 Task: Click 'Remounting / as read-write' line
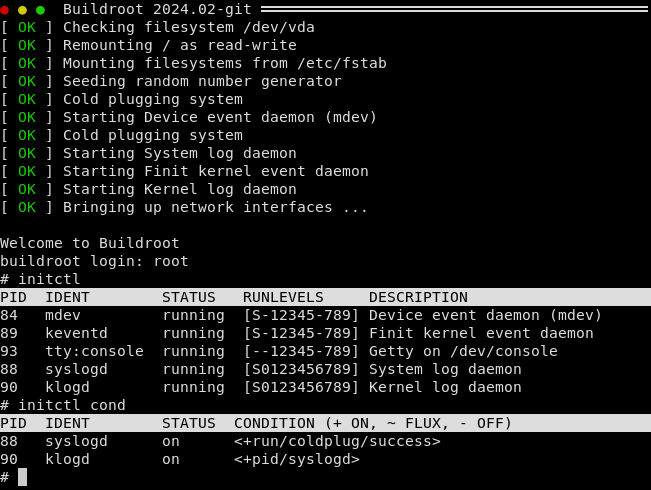point(180,45)
